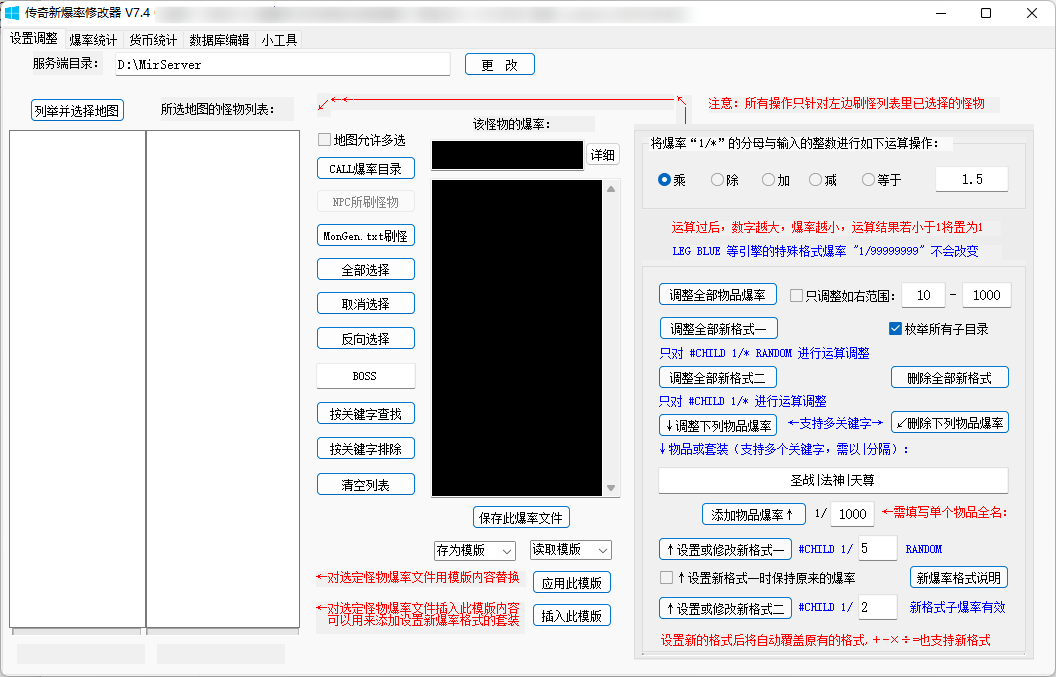This screenshot has height=677, width=1056.
Task: Click the 1.5 operand input field
Action: tap(972, 179)
